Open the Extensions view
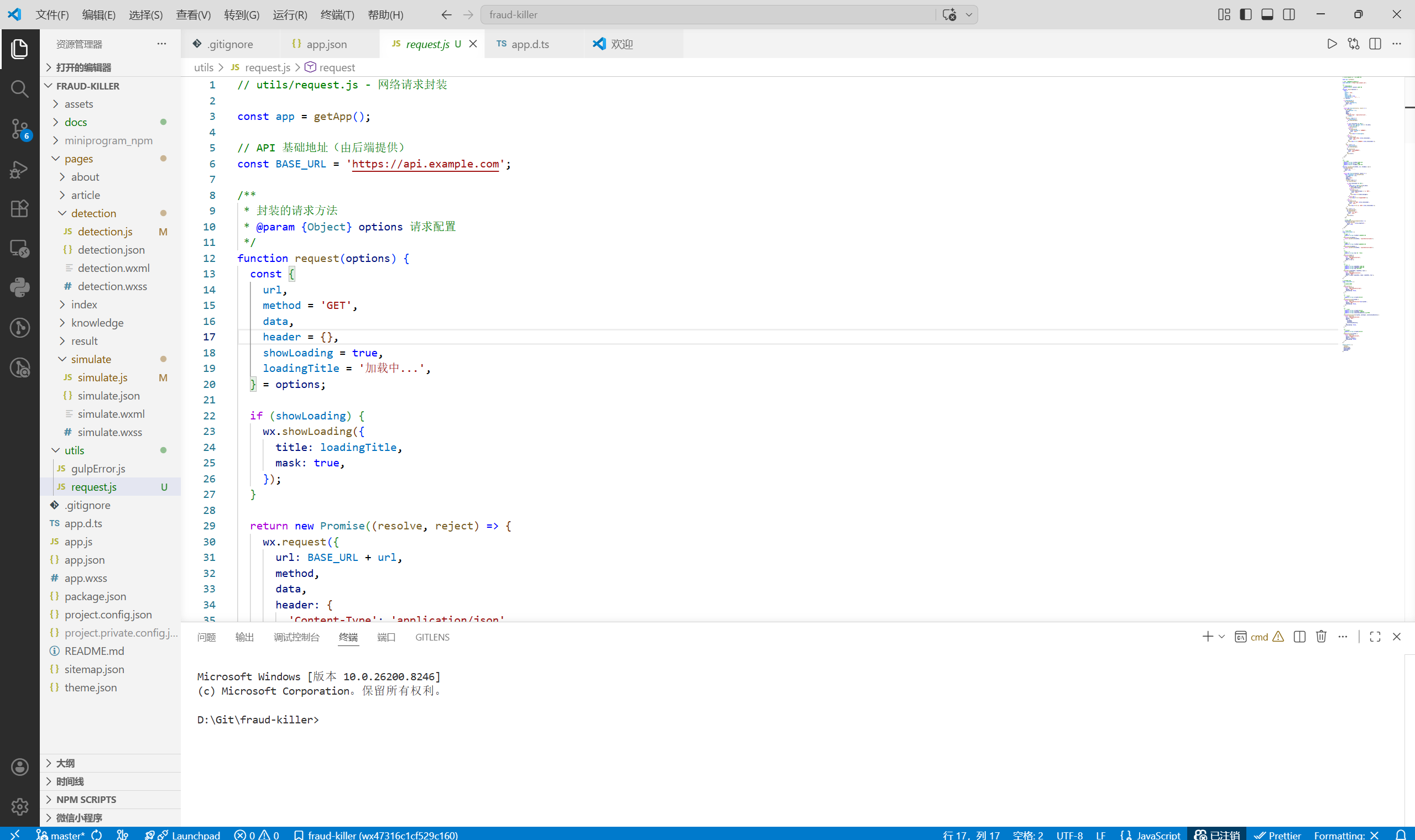This screenshot has height=840, width=1415. [x=19, y=209]
